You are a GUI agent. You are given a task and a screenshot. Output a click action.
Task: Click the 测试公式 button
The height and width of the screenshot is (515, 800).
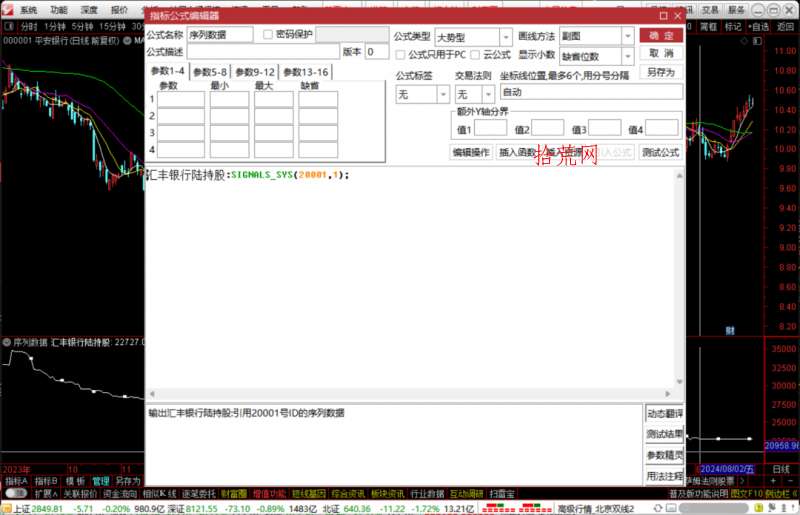click(660, 152)
